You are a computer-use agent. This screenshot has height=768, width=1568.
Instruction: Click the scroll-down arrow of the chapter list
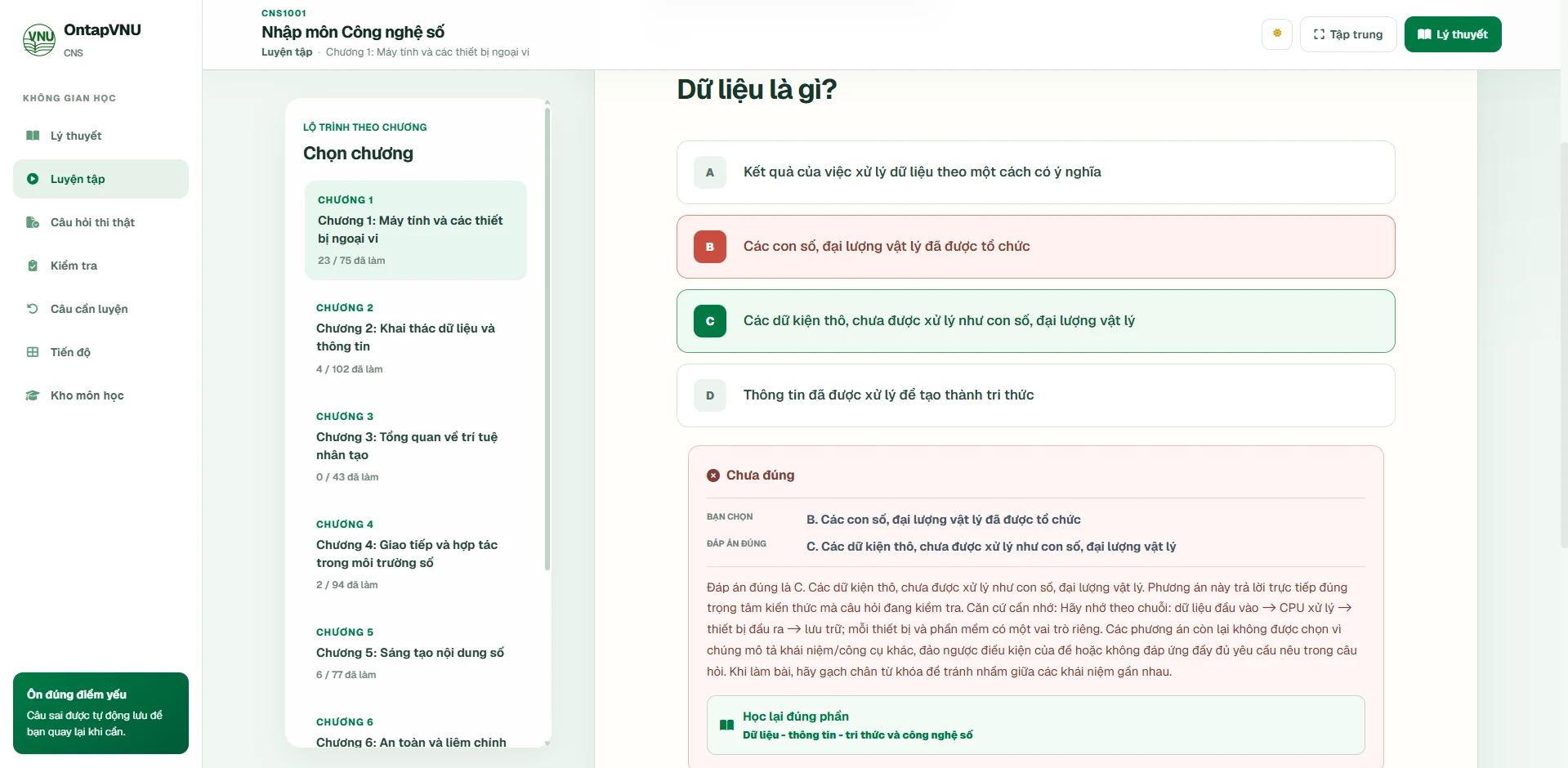tap(547, 743)
